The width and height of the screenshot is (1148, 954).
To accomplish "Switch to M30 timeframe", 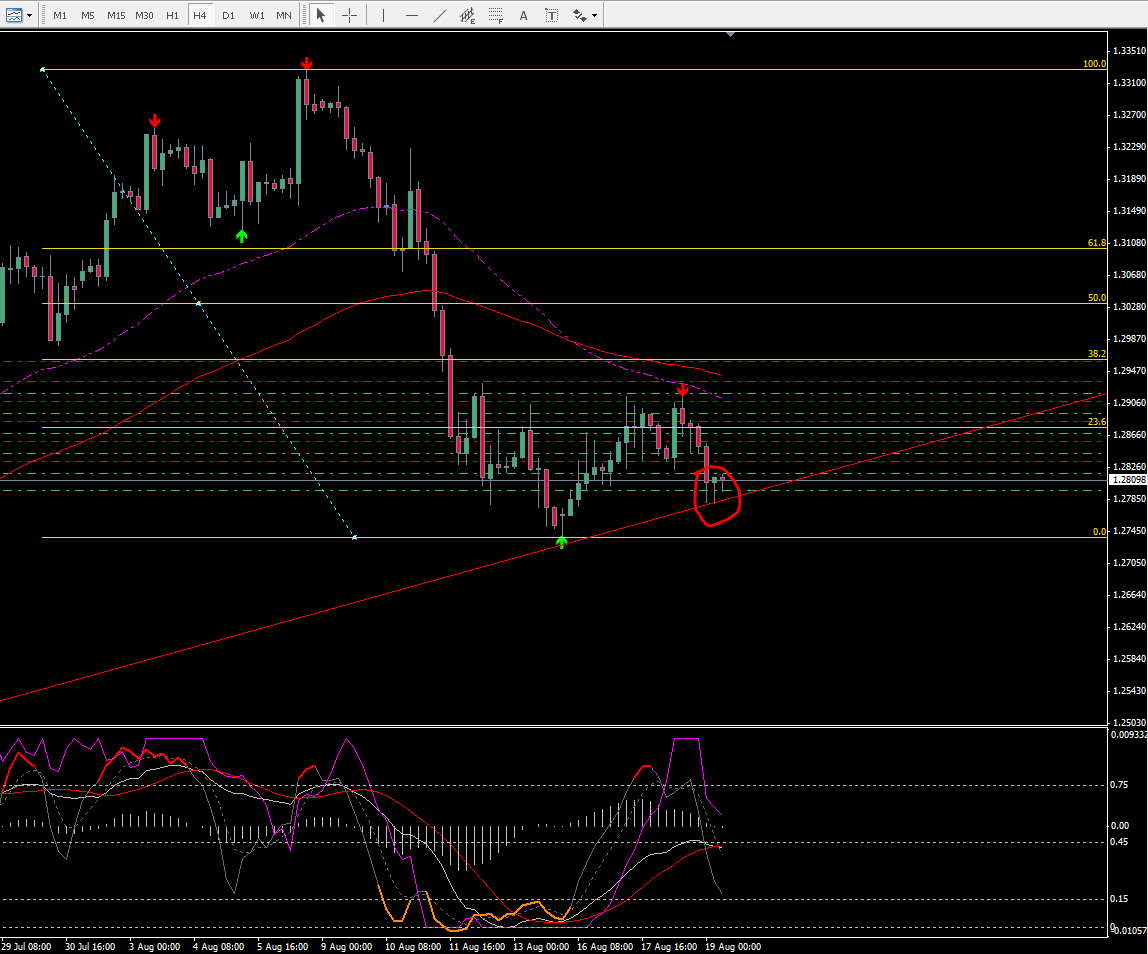I will 144,15.
